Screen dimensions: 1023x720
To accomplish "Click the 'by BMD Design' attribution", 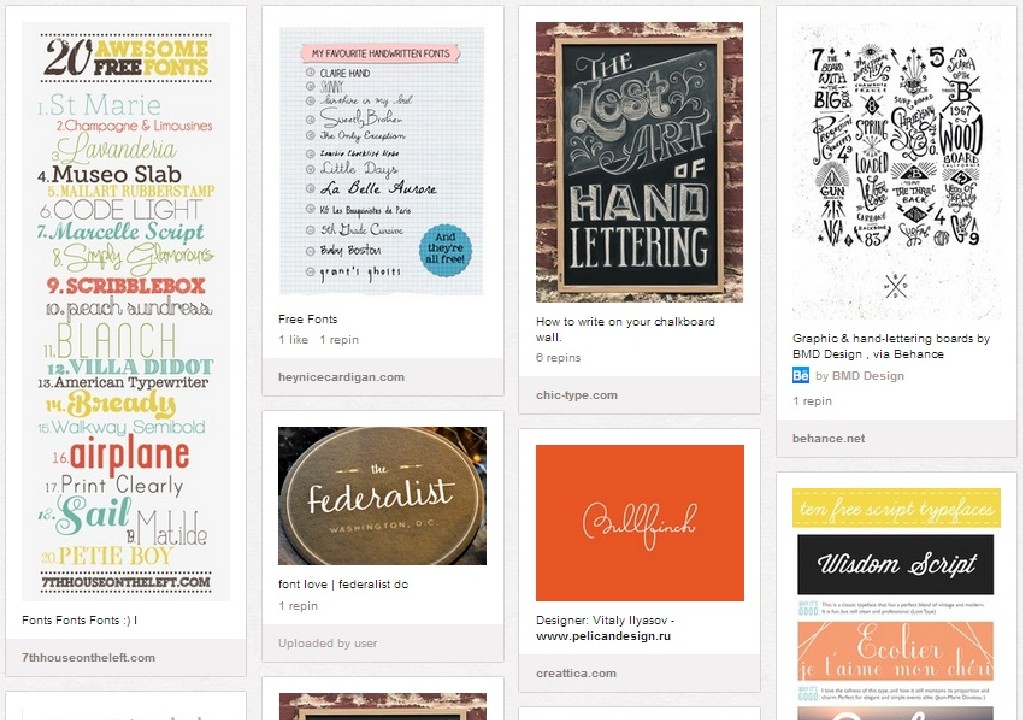I will 860,376.
